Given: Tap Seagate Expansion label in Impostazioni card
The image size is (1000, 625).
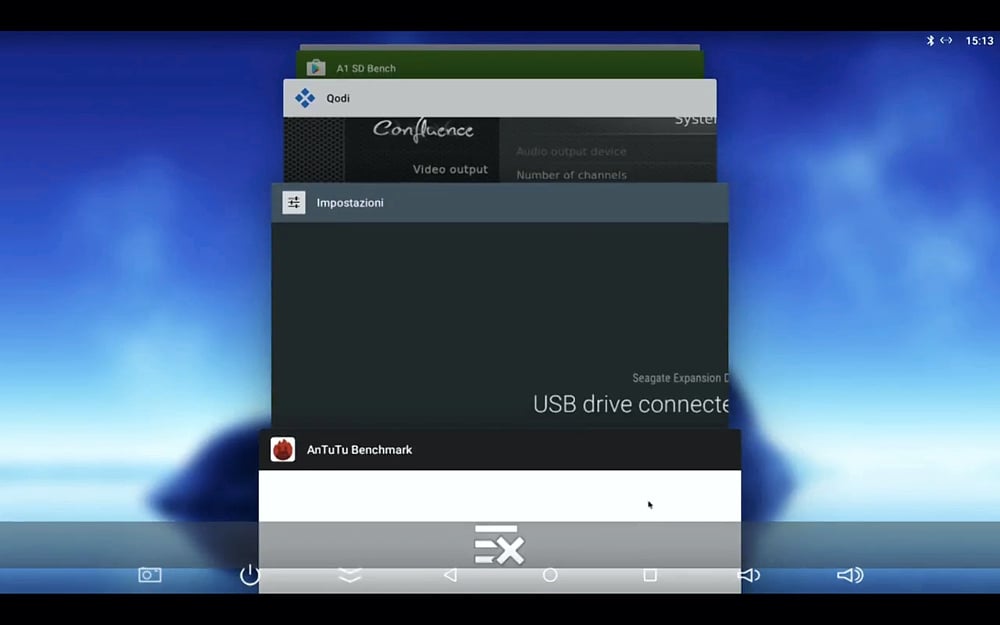Looking at the screenshot, I should click(x=680, y=378).
